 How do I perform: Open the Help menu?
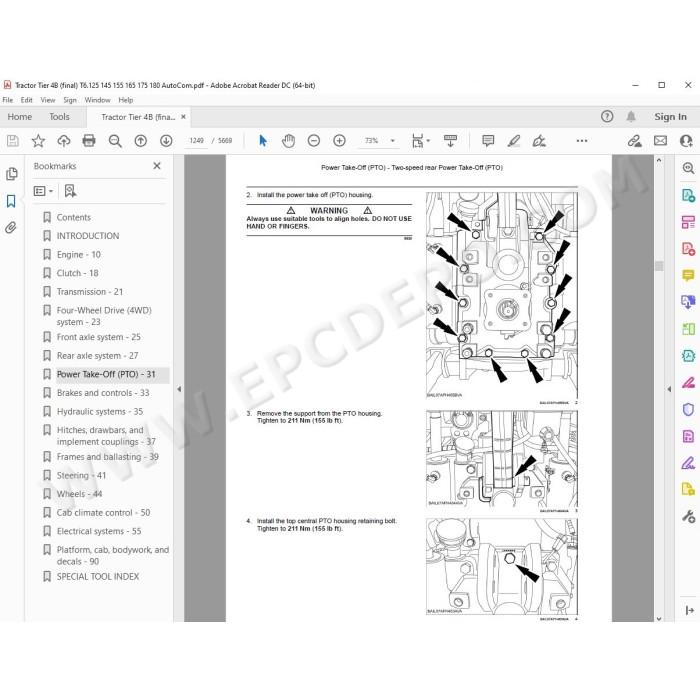125,100
